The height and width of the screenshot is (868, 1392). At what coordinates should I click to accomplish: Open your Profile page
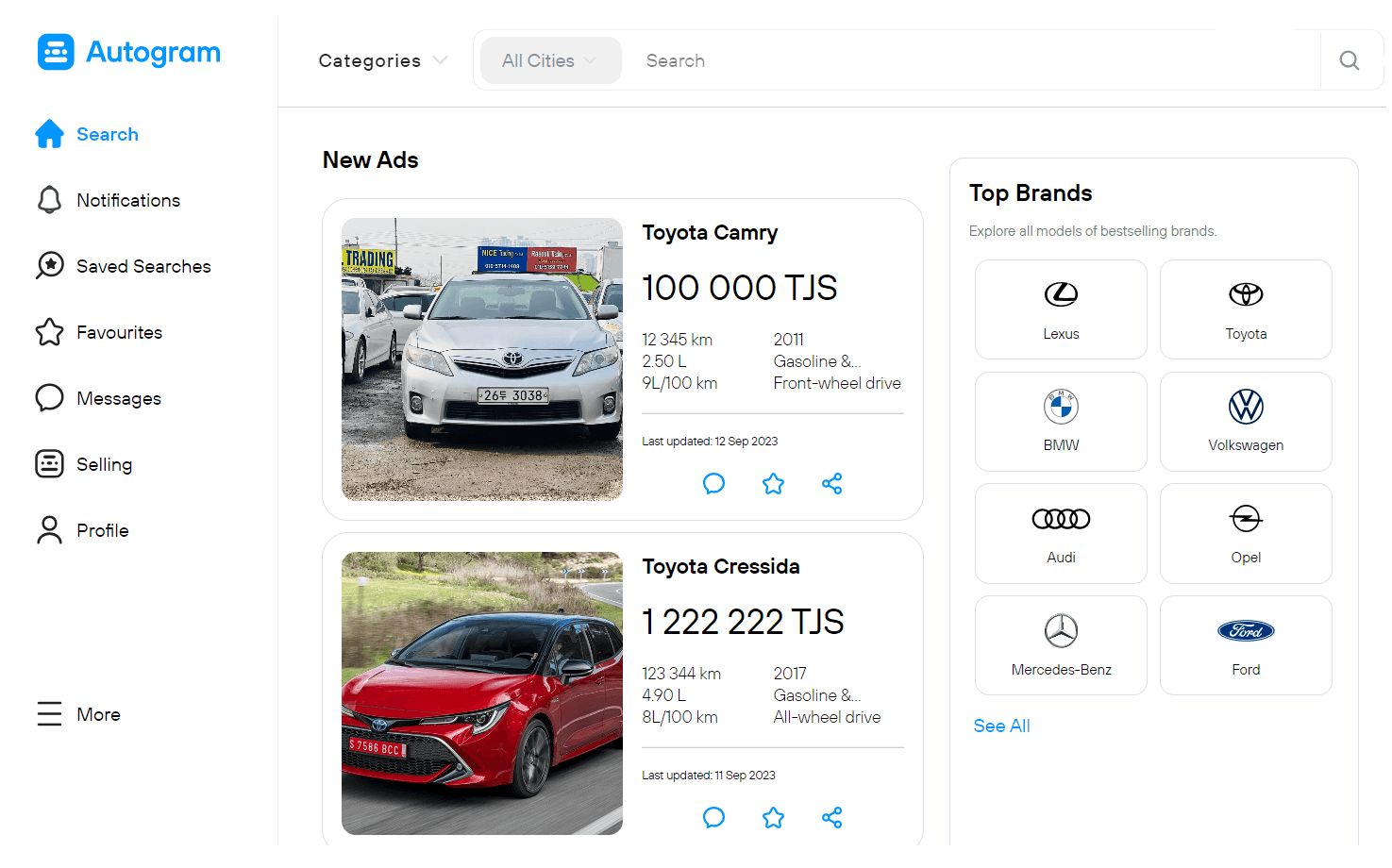102,530
